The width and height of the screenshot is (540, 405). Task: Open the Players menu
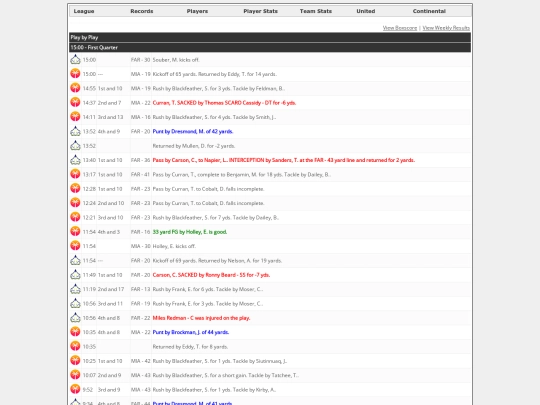click(x=197, y=11)
